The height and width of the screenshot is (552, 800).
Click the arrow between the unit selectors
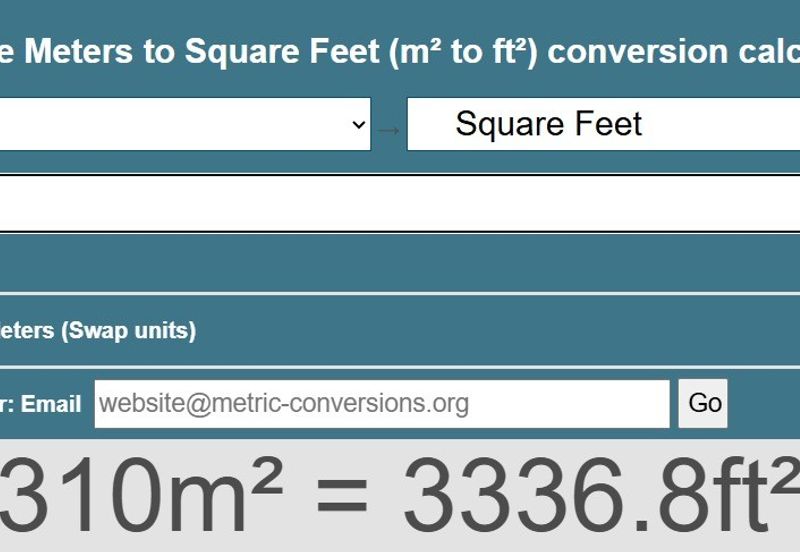389,129
